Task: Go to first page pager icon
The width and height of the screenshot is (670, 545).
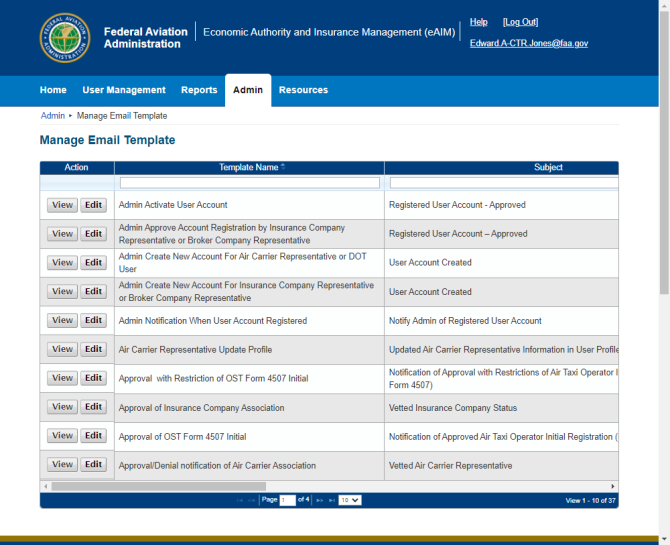Action: click(x=240, y=500)
